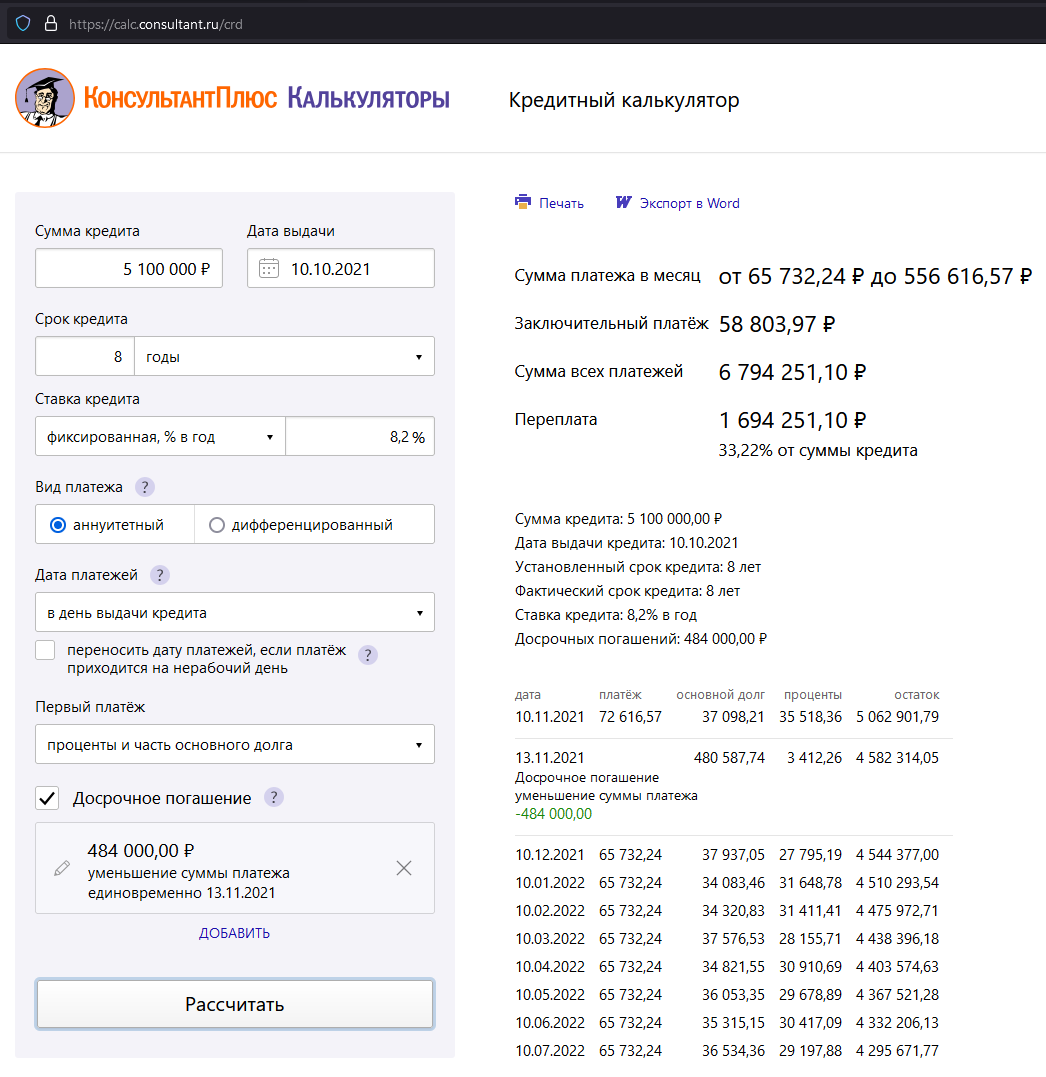
Task: Select дифференцированный payment type
Action: click(x=216, y=525)
